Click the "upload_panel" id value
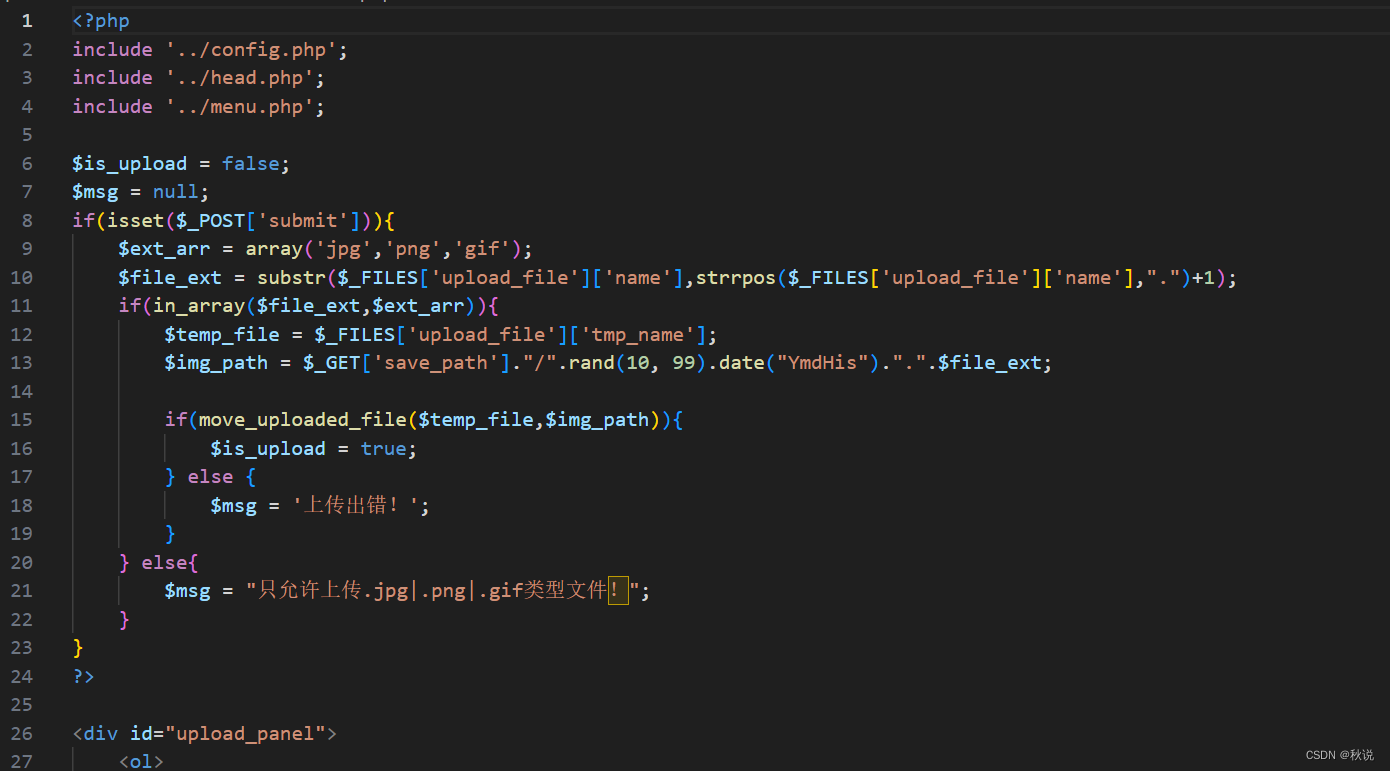 pos(245,733)
